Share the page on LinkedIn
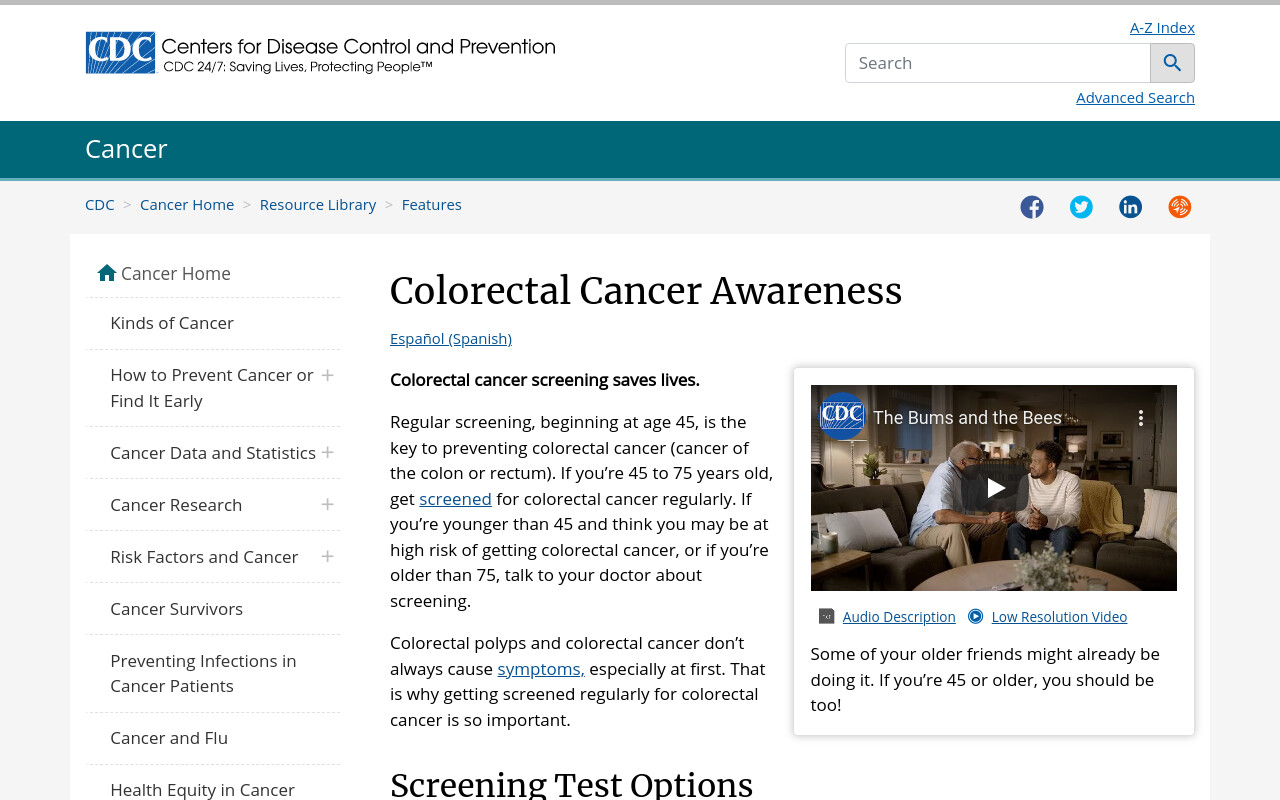 1130,207
